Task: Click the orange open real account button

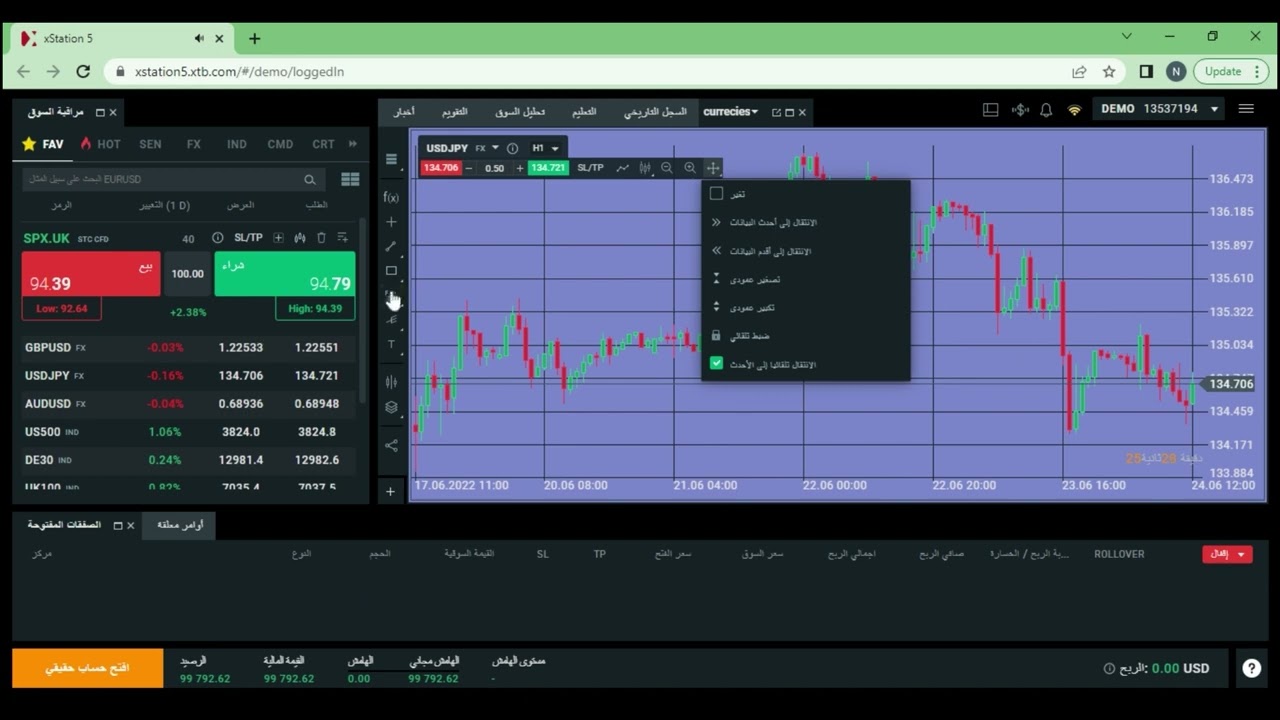Action: 87,668
